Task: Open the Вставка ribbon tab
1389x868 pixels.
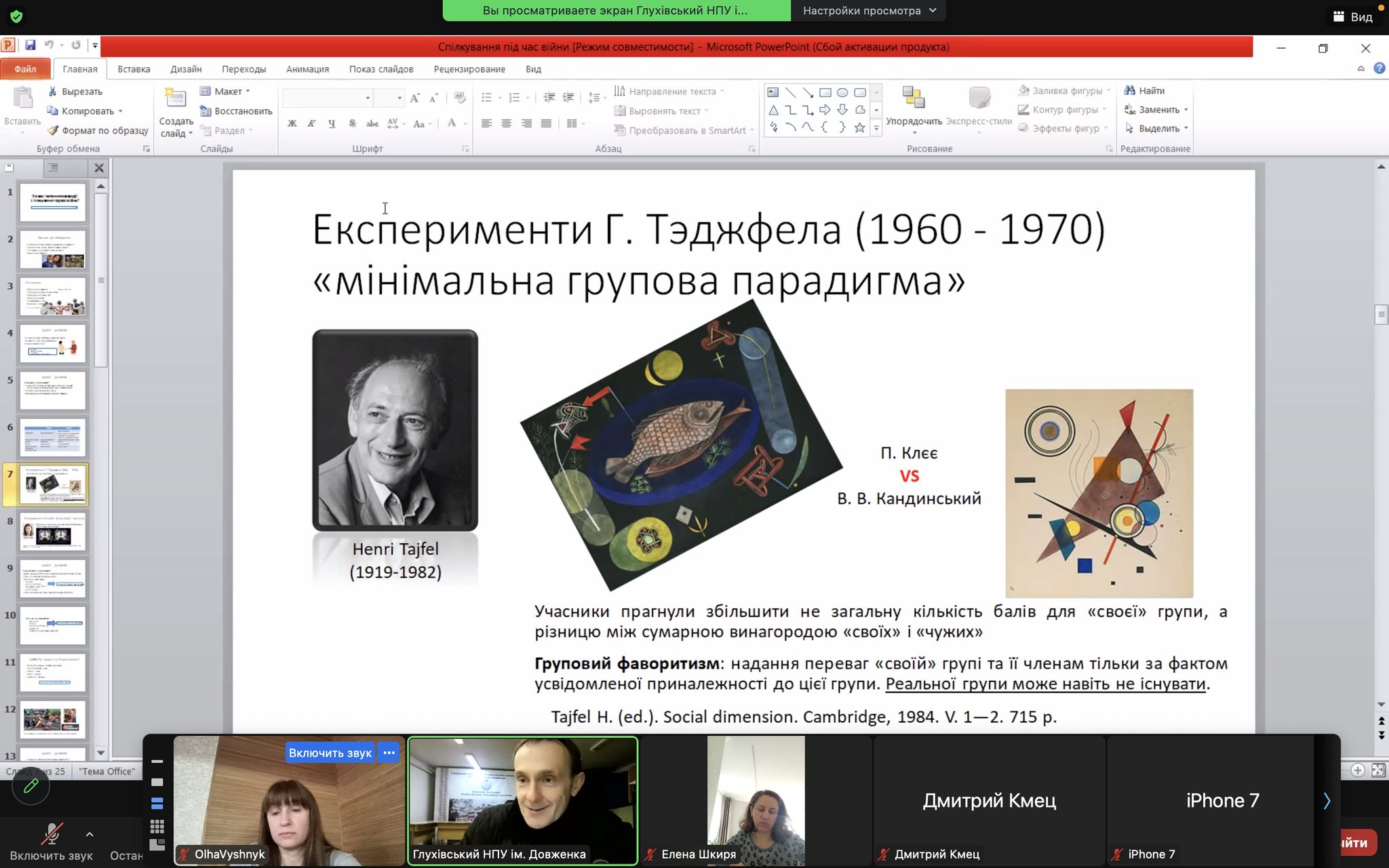Action: (134, 69)
